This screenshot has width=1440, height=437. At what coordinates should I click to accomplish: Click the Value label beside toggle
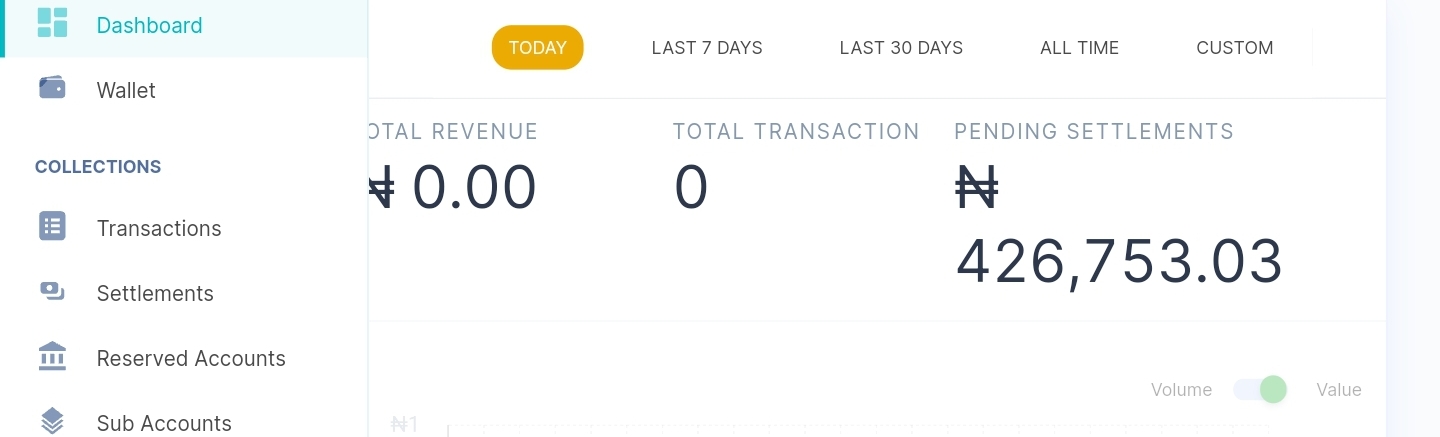tap(1338, 390)
